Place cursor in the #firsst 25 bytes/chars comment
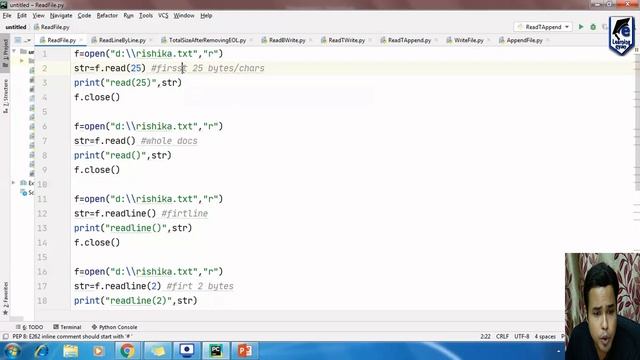This screenshot has width=640, height=360. tap(208, 68)
